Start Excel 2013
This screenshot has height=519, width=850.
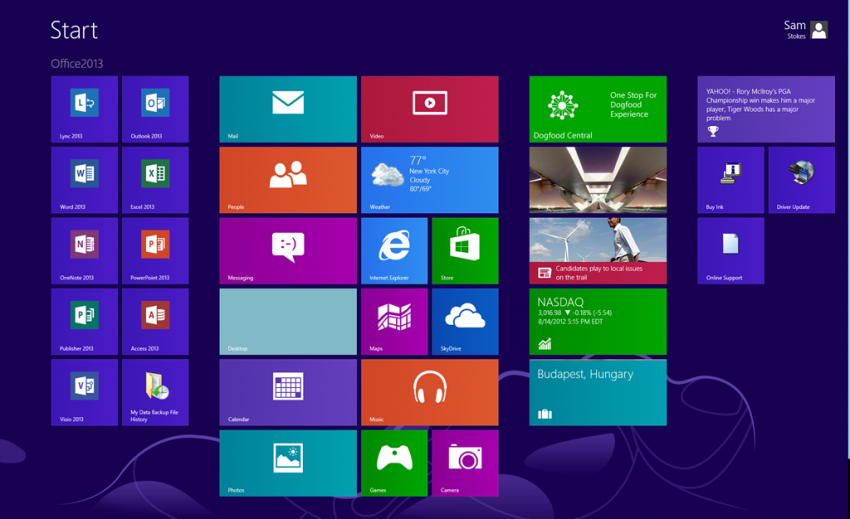(155, 180)
